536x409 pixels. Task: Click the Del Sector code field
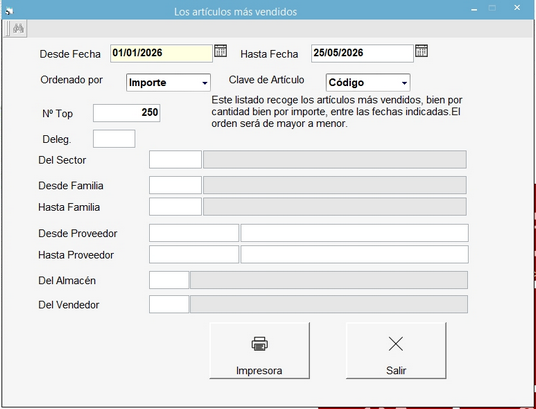[x=175, y=160]
